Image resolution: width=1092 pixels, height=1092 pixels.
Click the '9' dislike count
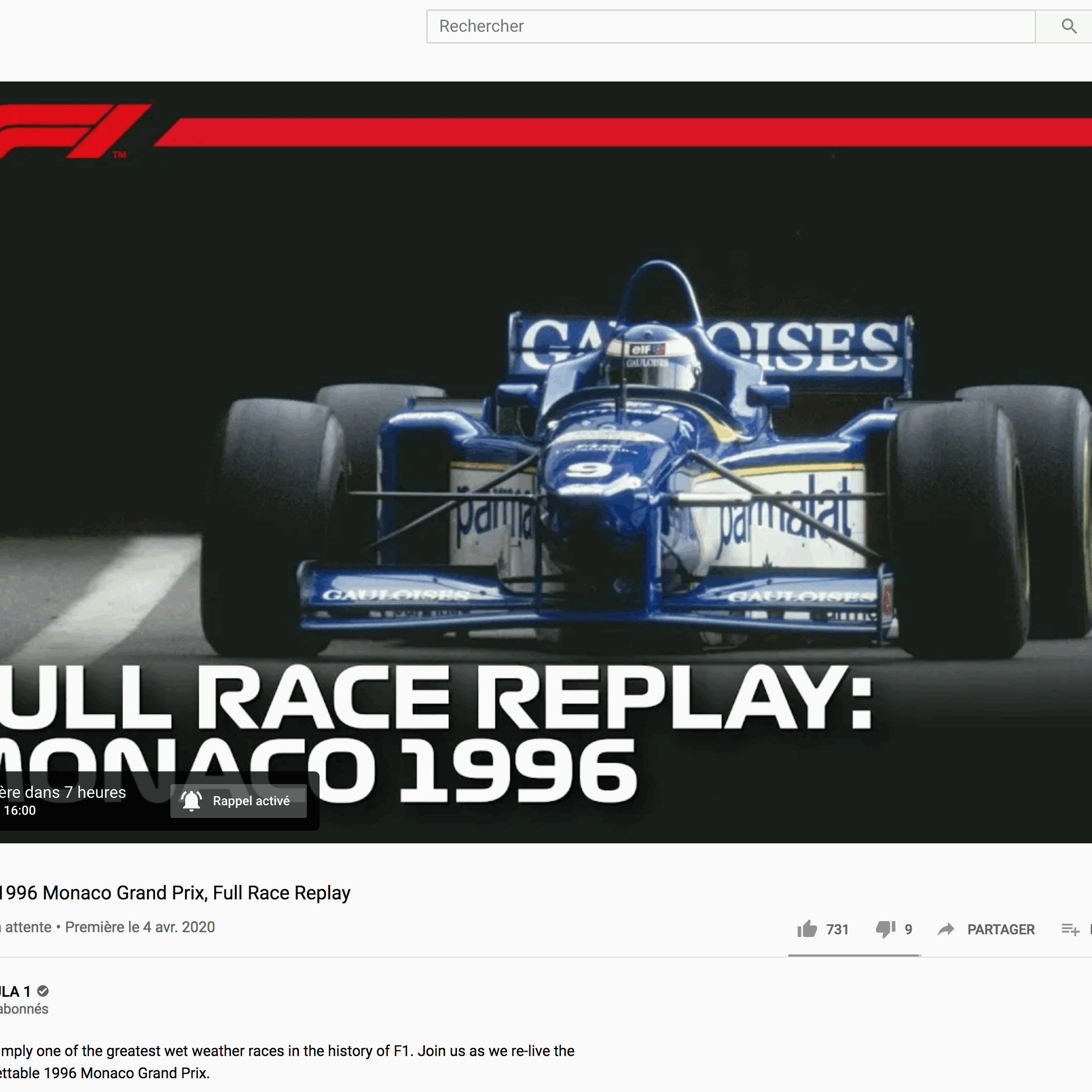(x=908, y=930)
